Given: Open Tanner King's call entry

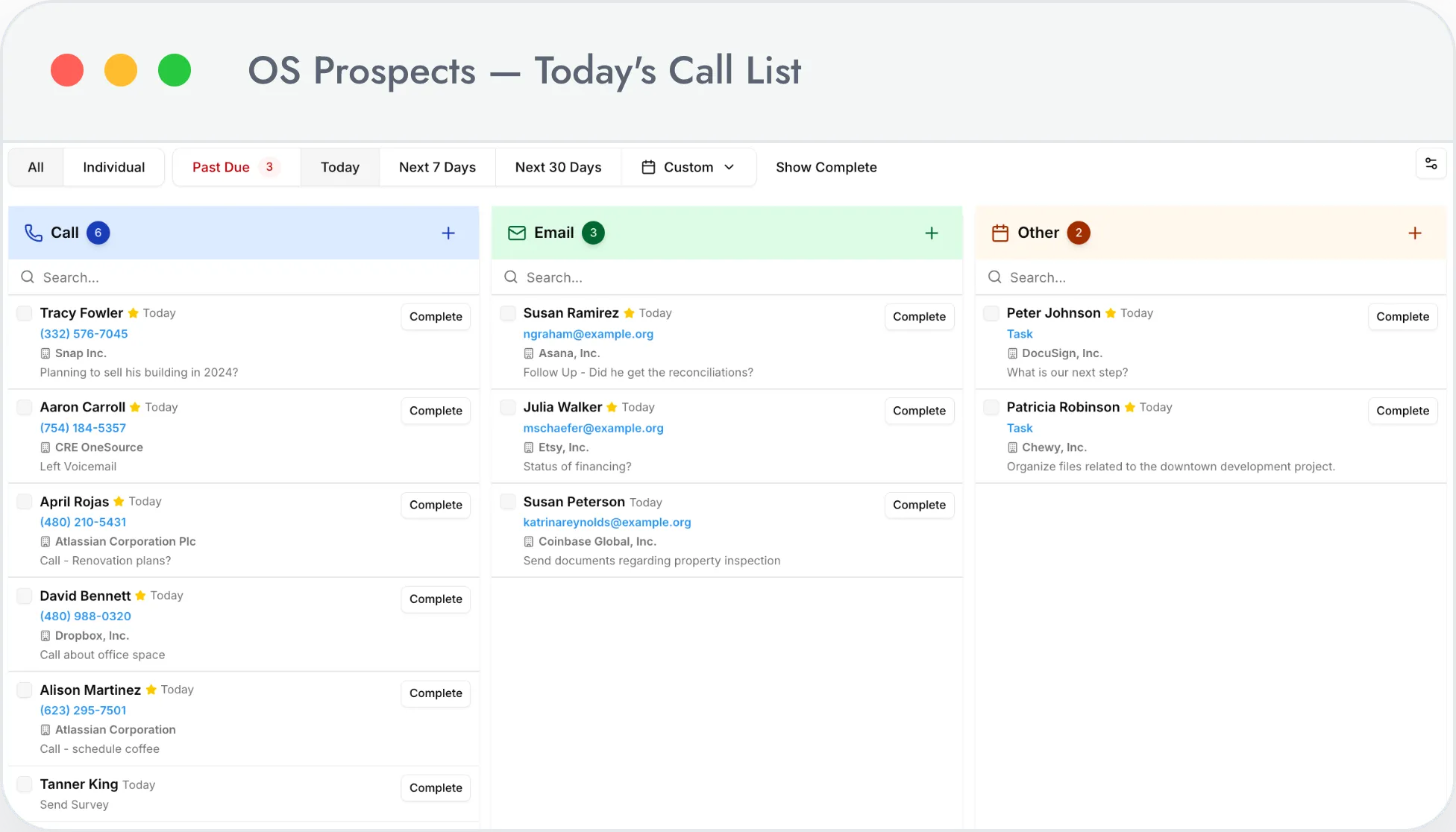Looking at the screenshot, I should [244, 794].
